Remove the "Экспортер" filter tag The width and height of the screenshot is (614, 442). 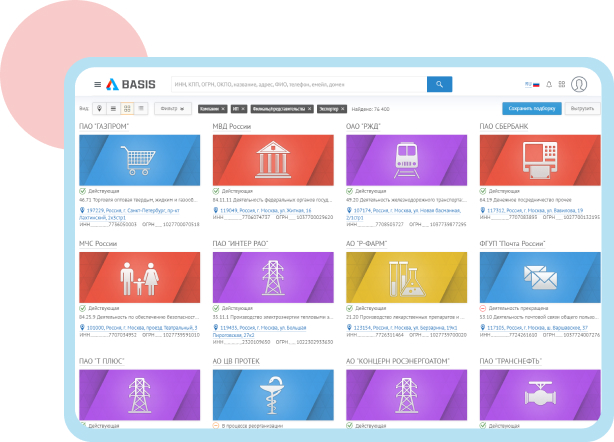(x=342, y=108)
